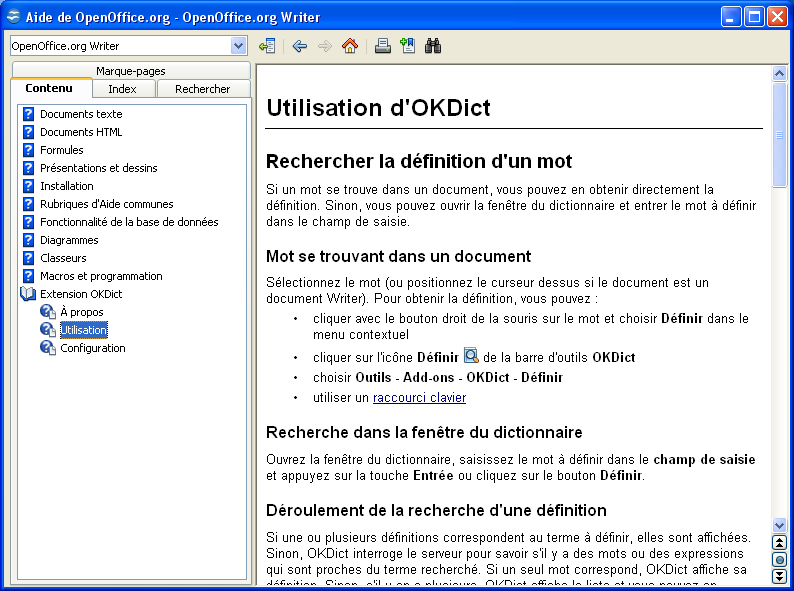Viewport: 794px width, 591px height.
Task: Click the Diagrammes question-mark icon
Action: point(29,240)
